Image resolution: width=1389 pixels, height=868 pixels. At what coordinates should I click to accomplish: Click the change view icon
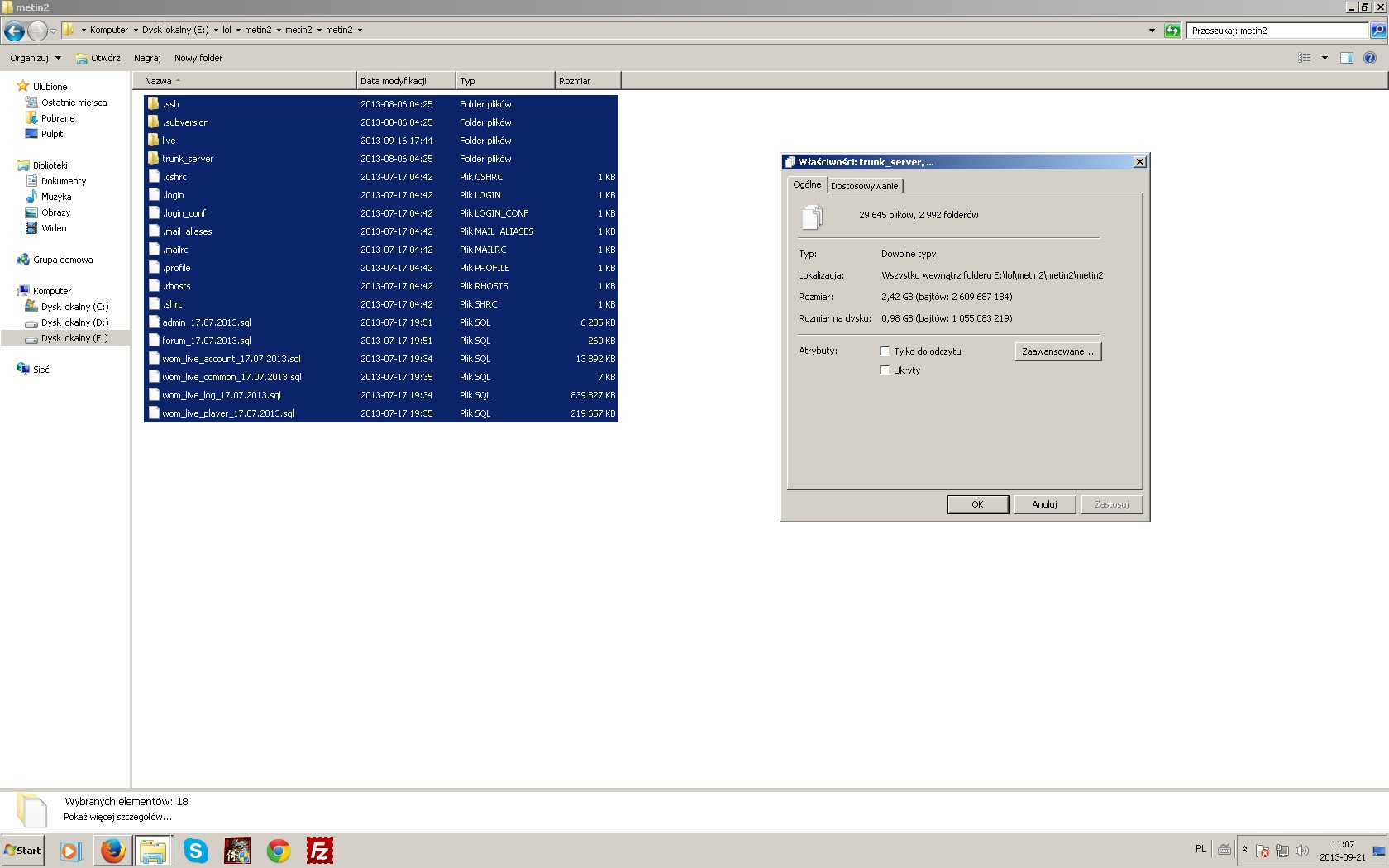click(x=1305, y=58)
